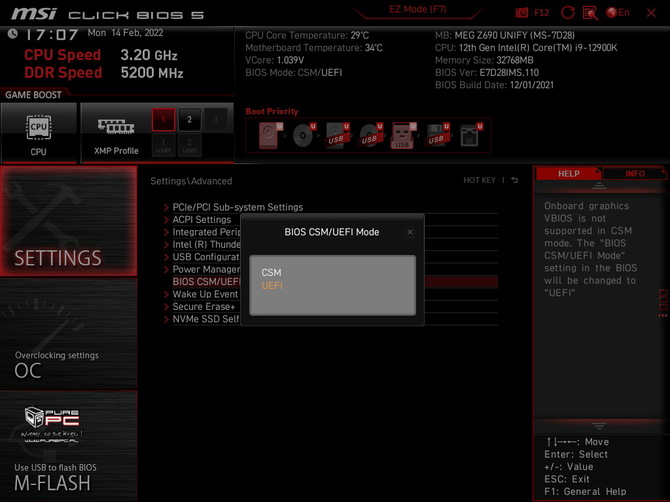Expand the Secure Erase+ entry
The width and height of the screenshot is (670, 502).
coord(204,307)
